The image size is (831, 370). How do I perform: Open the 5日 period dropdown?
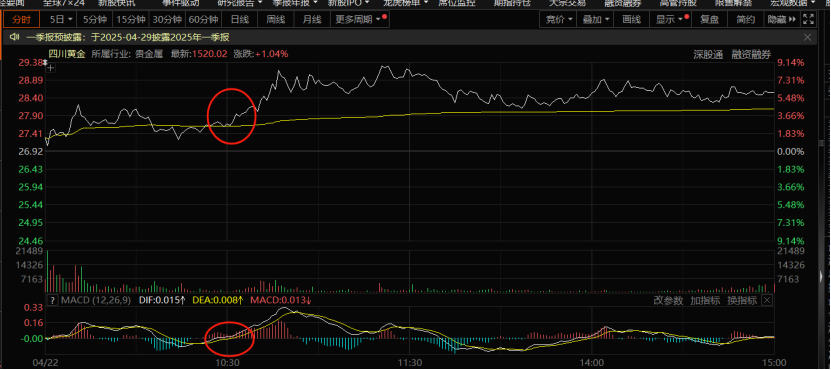coord(60,20)
